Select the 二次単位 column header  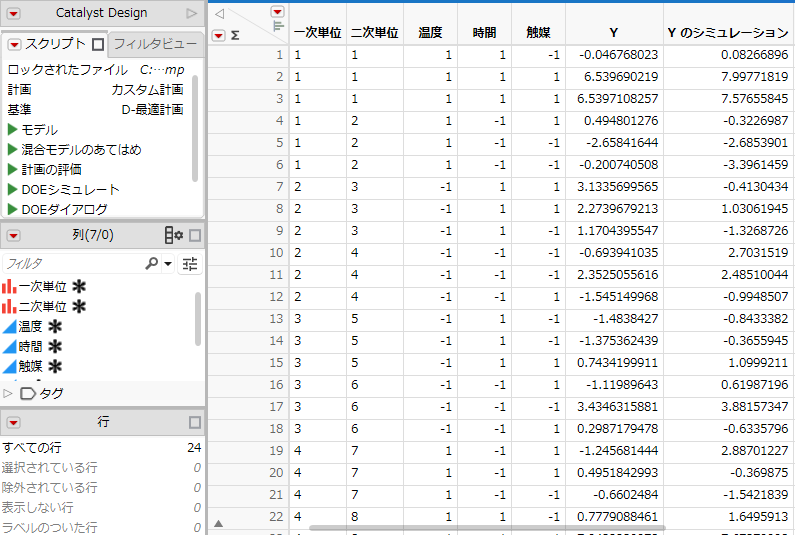tap(375, 33)
